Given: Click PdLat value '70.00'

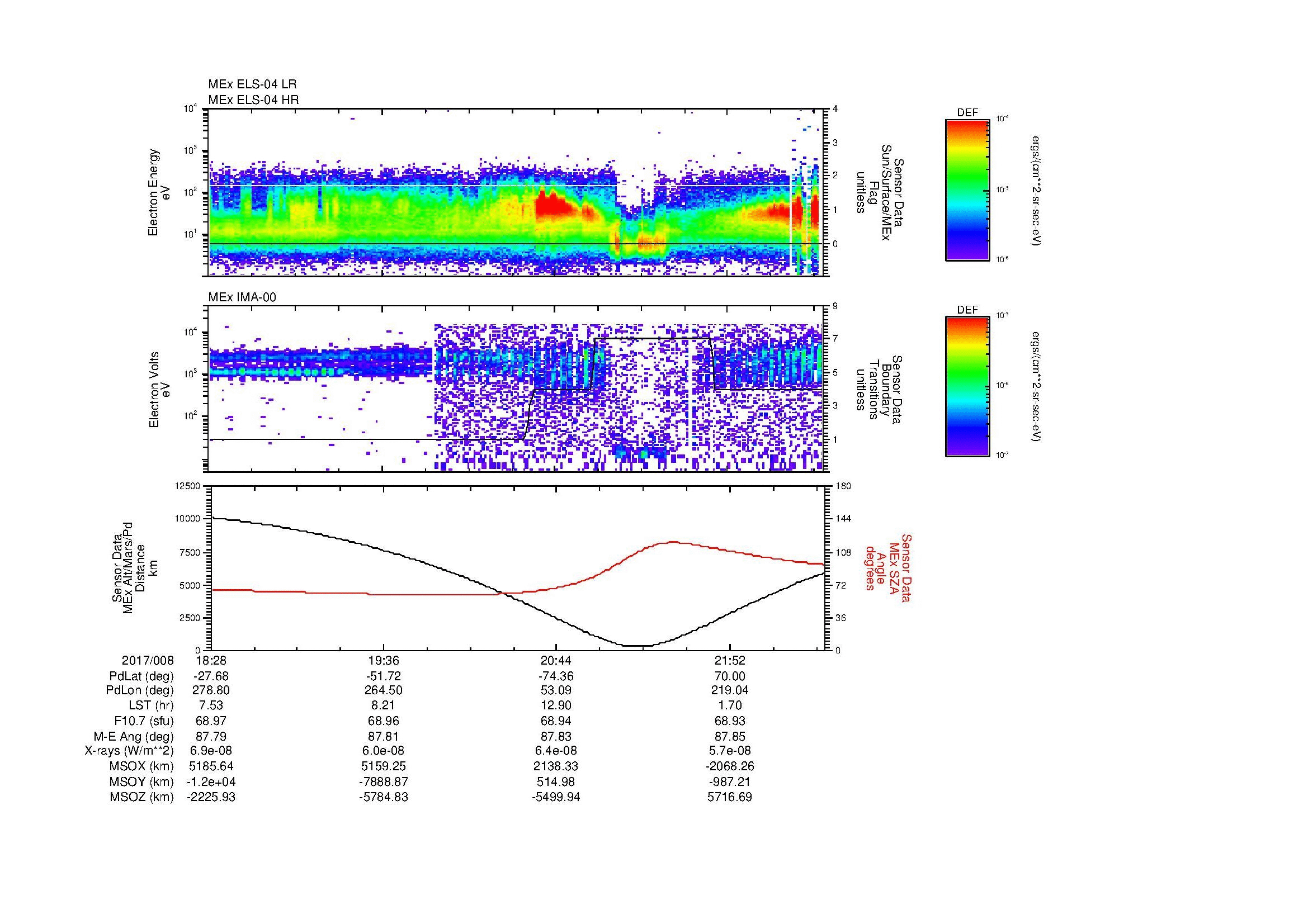Looking at the screenshot, I should 730,676.
